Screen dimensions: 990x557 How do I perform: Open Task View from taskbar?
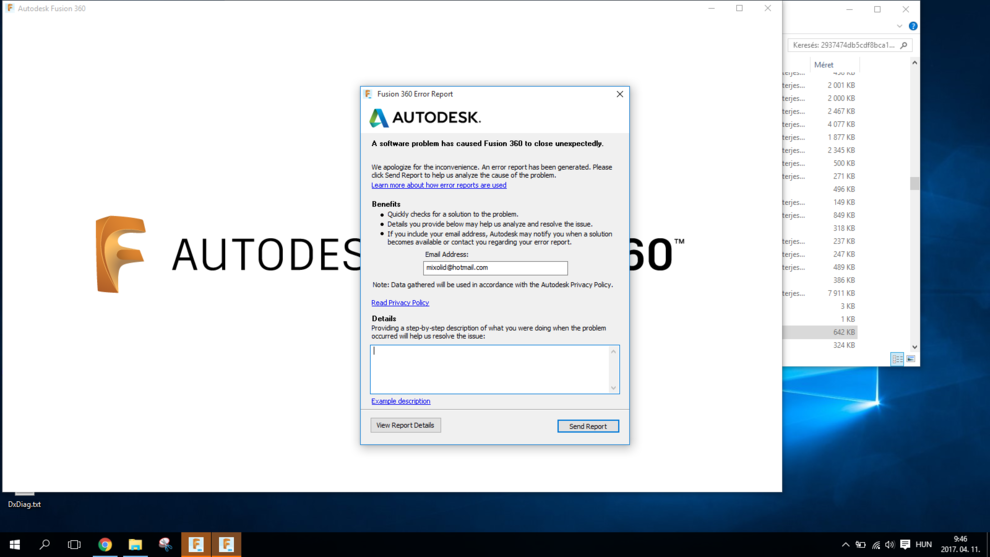(x=75, y=544)
